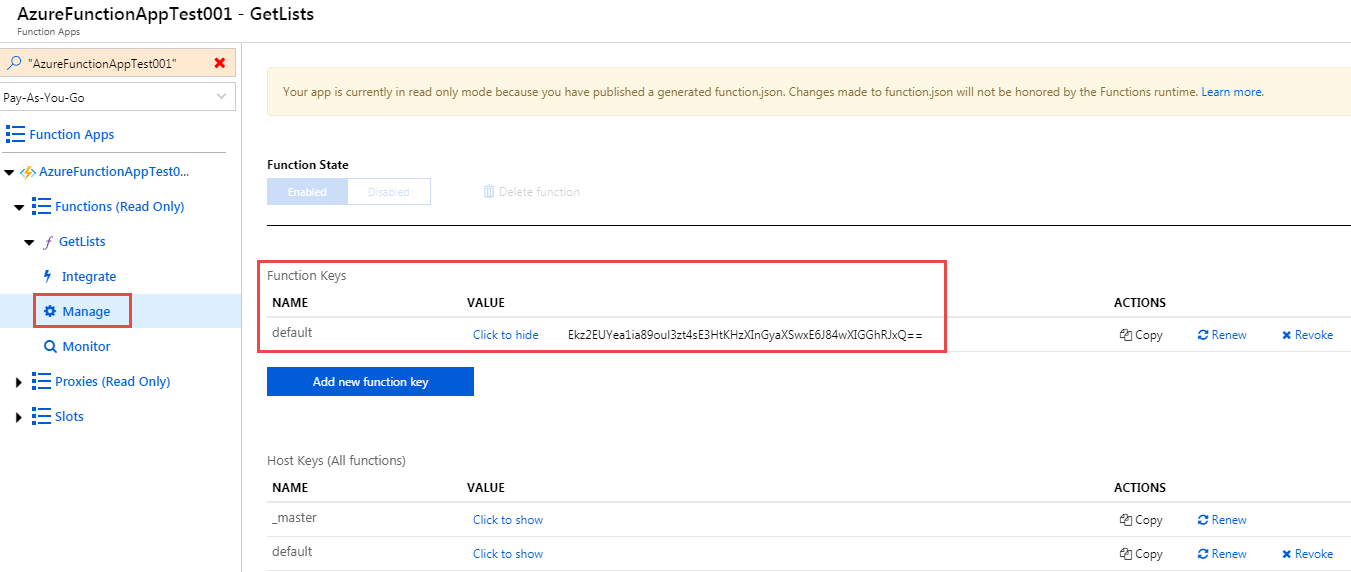The width and height of the screenshot is (1351, 572).
Task: Click the Manage gear icon
Action: pyautogui.click(x=50, y=311)
